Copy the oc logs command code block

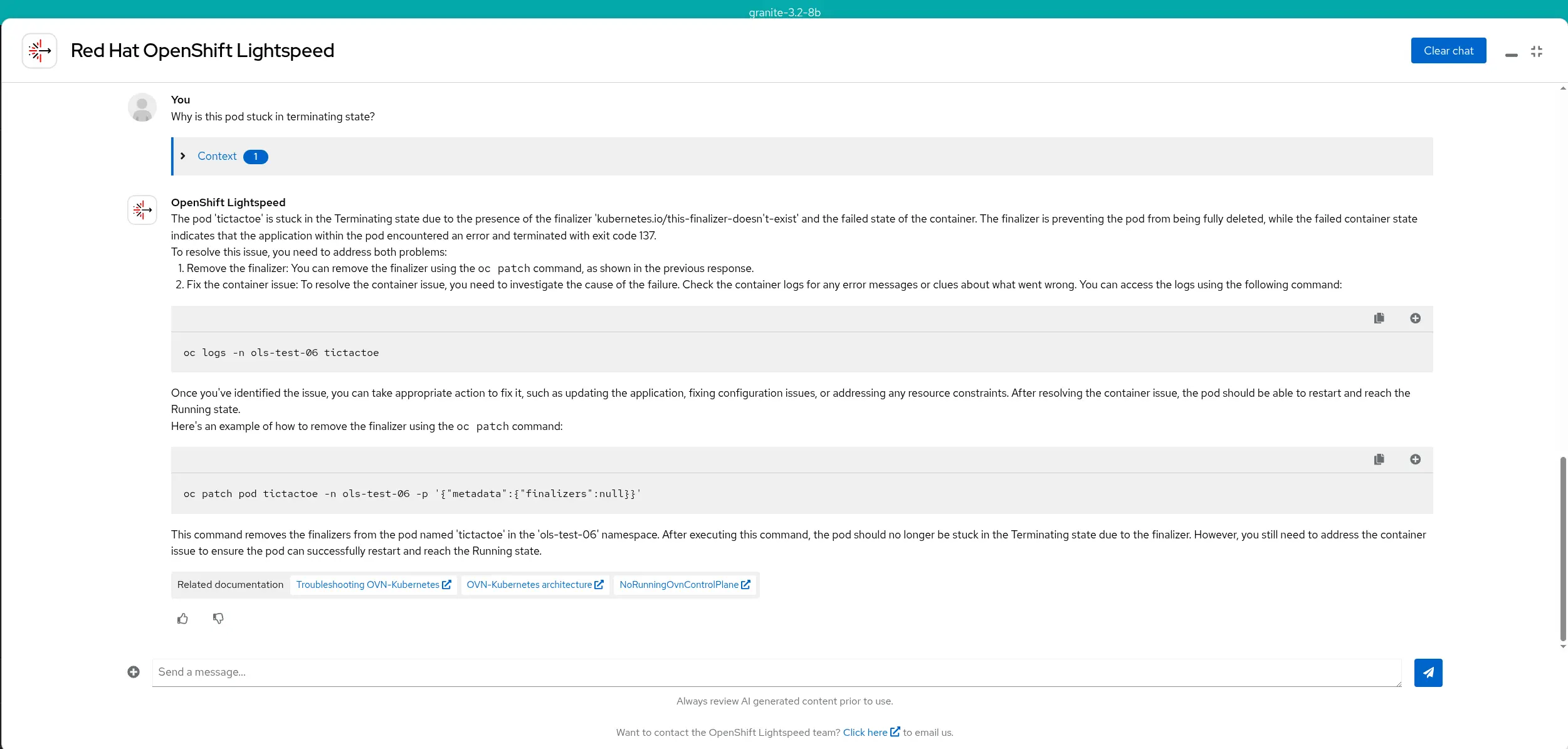click(1379, 318)
